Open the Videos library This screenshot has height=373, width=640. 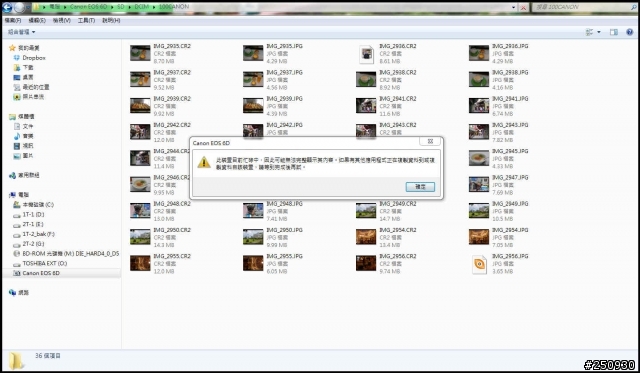click(28, 146)
